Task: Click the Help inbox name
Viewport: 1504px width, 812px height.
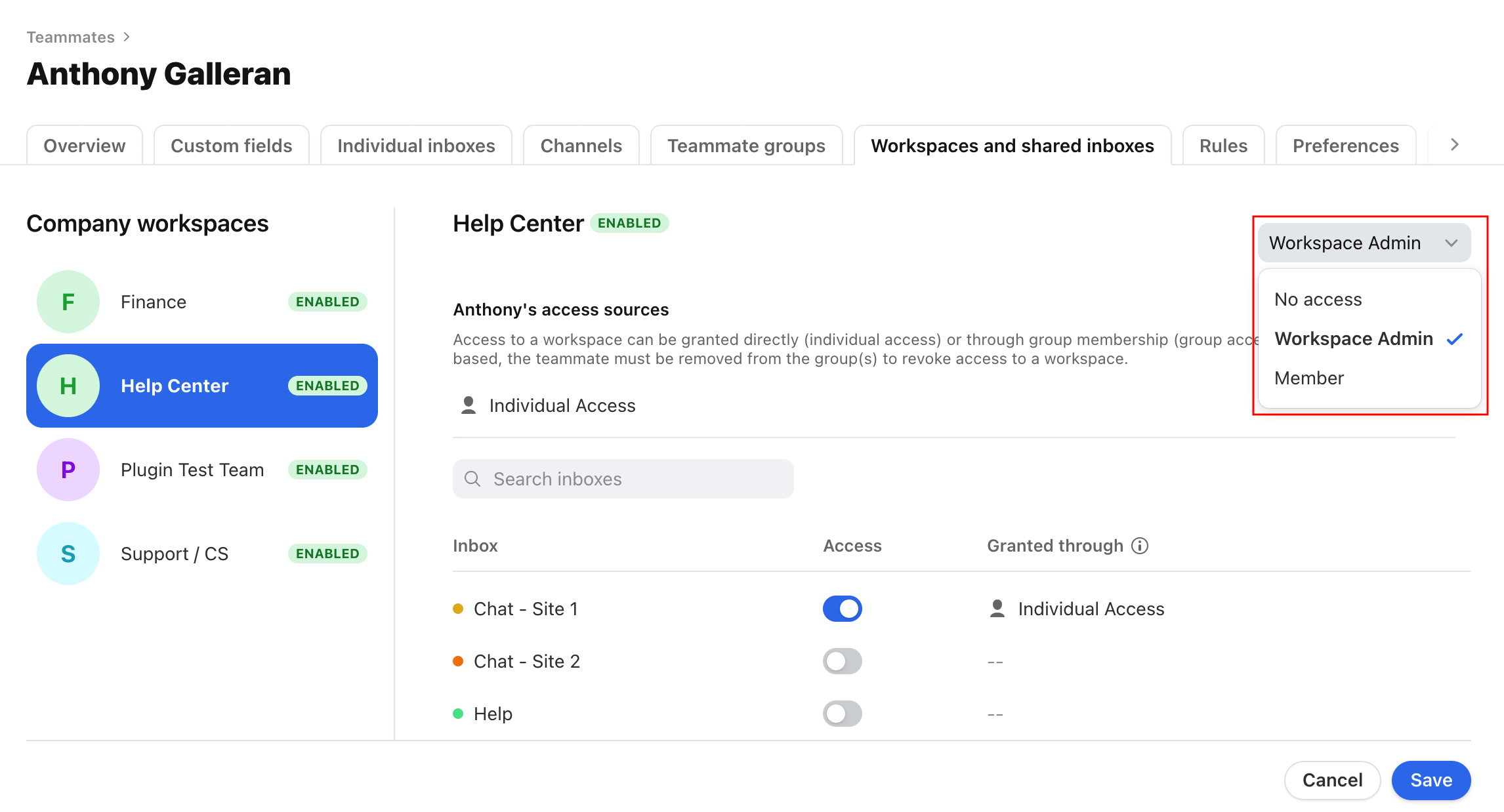Action: click(493, 714)
